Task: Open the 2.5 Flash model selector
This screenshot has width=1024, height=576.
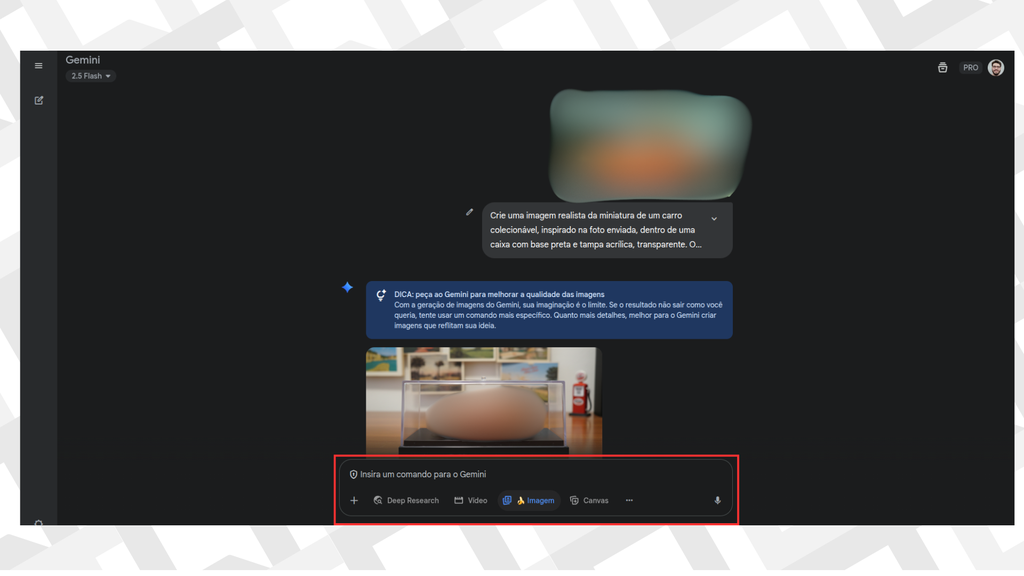Action: 91,76
